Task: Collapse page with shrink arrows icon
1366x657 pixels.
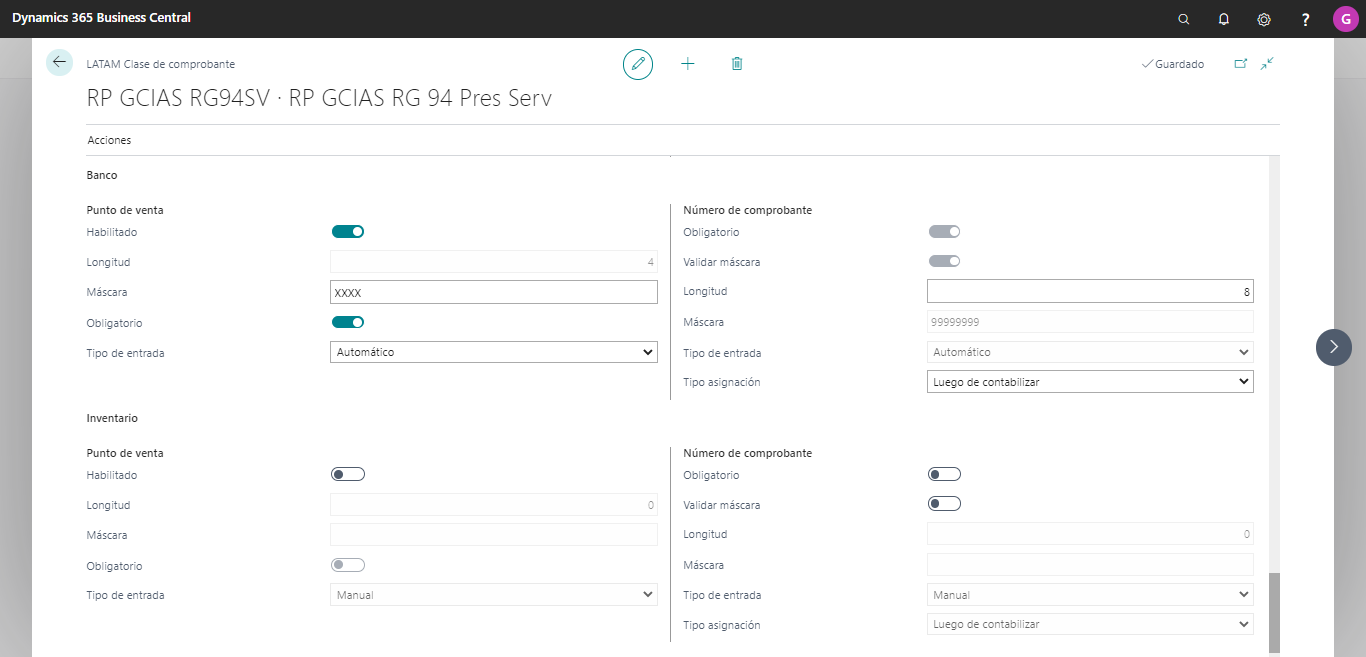Action: [x=1267, y=64]
